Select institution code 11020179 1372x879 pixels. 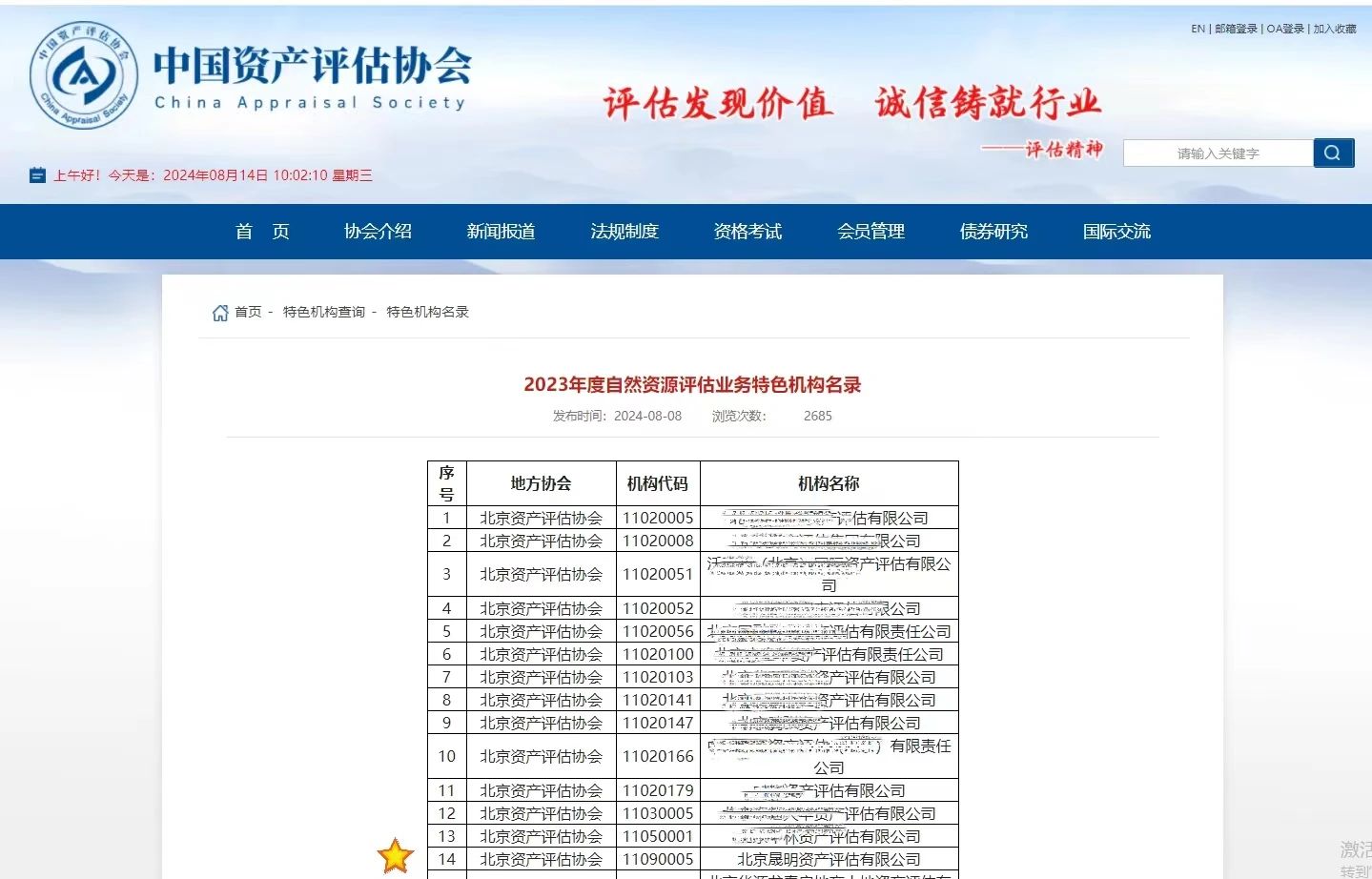(x=658, y=790)
